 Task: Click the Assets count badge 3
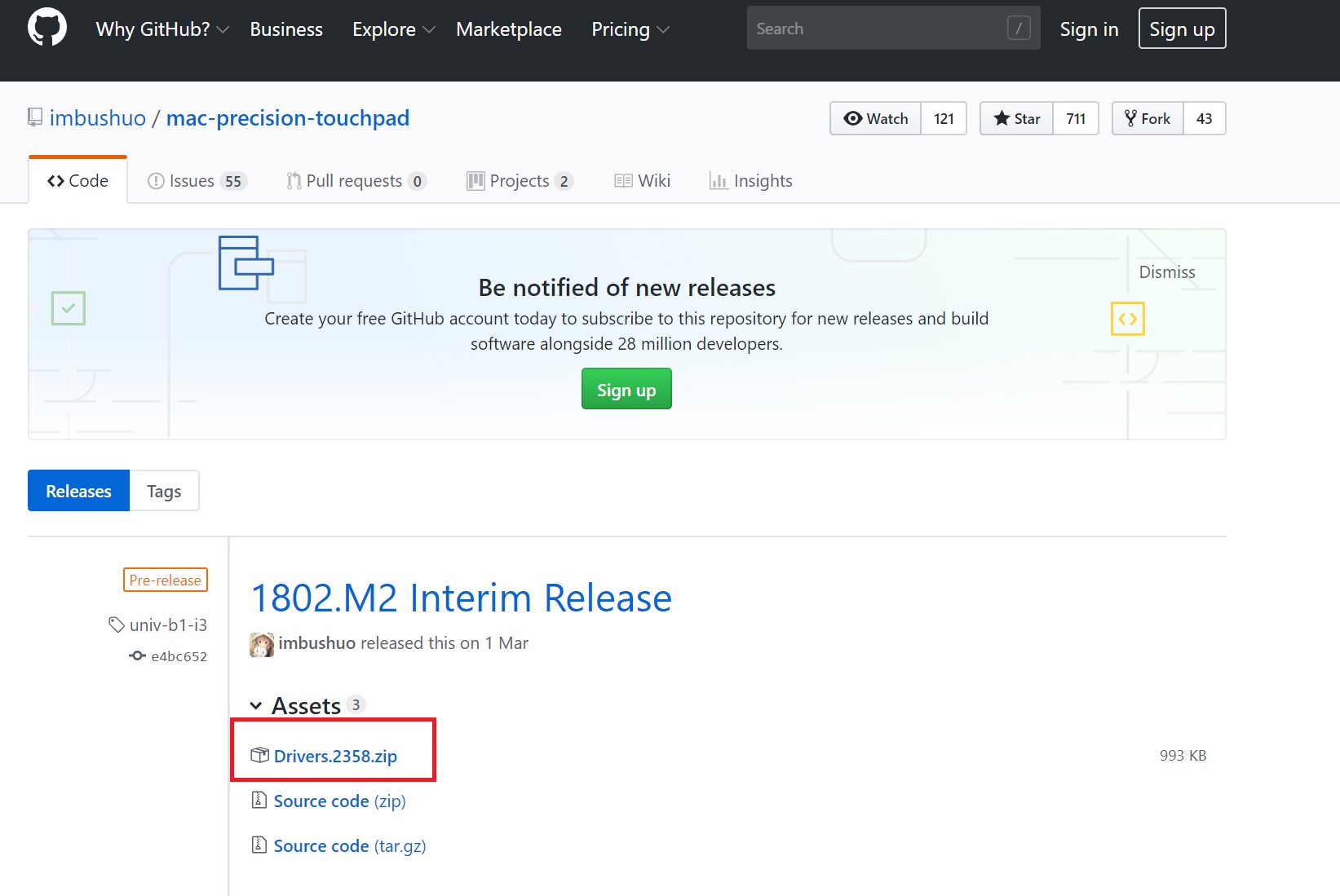(x=356, y=704)
